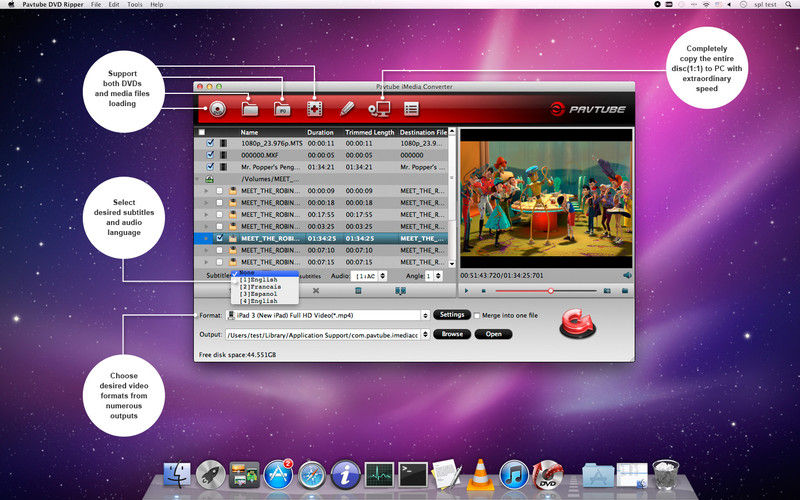Open Trash in the dock
The height and width of the screenshot is (500, 800).
tap(666, 474)
